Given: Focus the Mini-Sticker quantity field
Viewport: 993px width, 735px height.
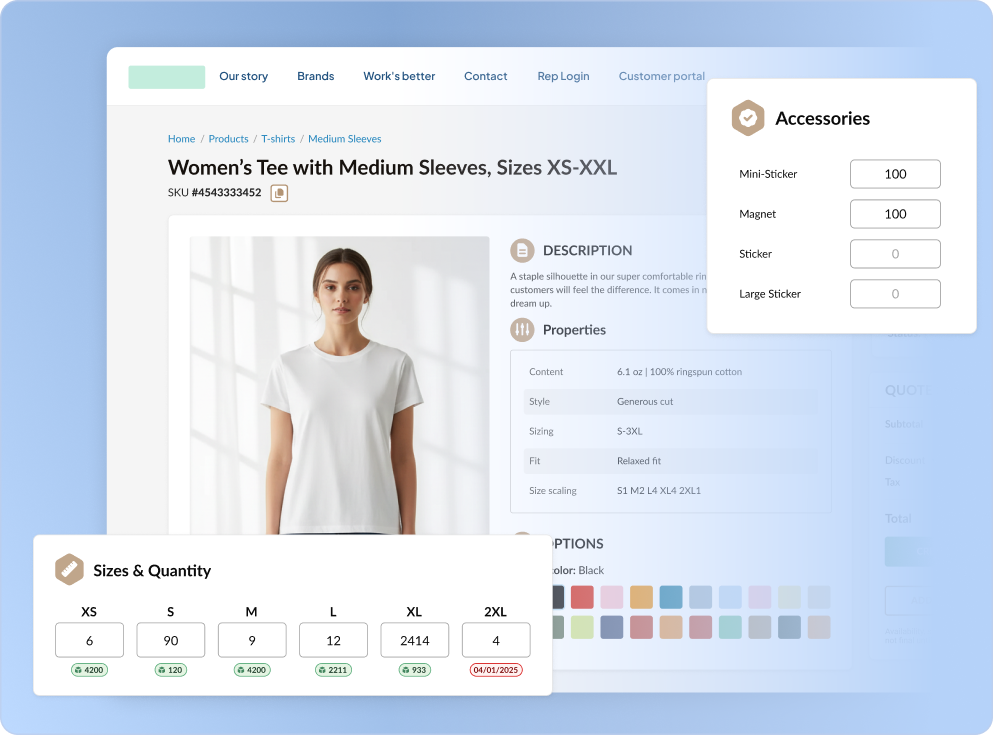Looking at the screenshot, I should 895,174.
